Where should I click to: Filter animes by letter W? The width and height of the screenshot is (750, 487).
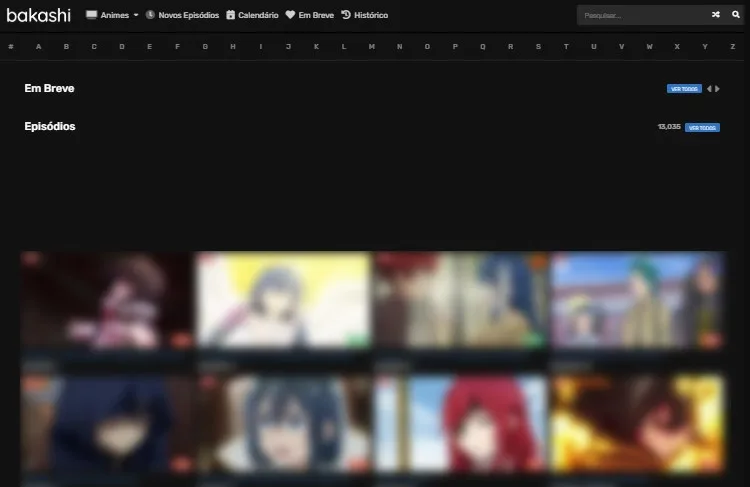pos(649,46)
